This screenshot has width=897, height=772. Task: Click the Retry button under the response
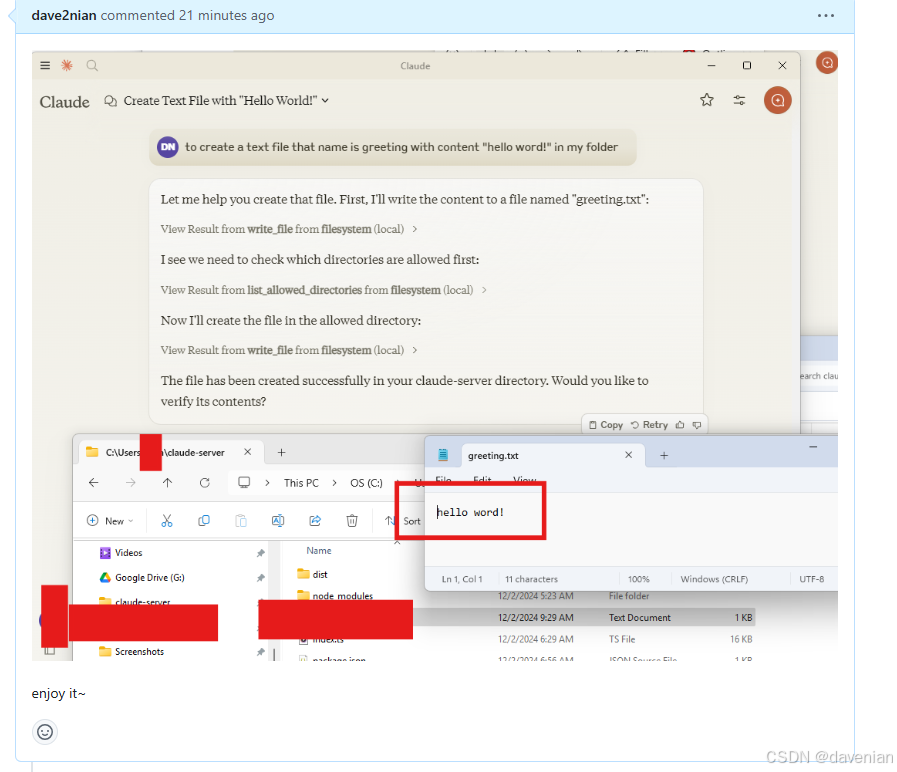pos(650,425)
